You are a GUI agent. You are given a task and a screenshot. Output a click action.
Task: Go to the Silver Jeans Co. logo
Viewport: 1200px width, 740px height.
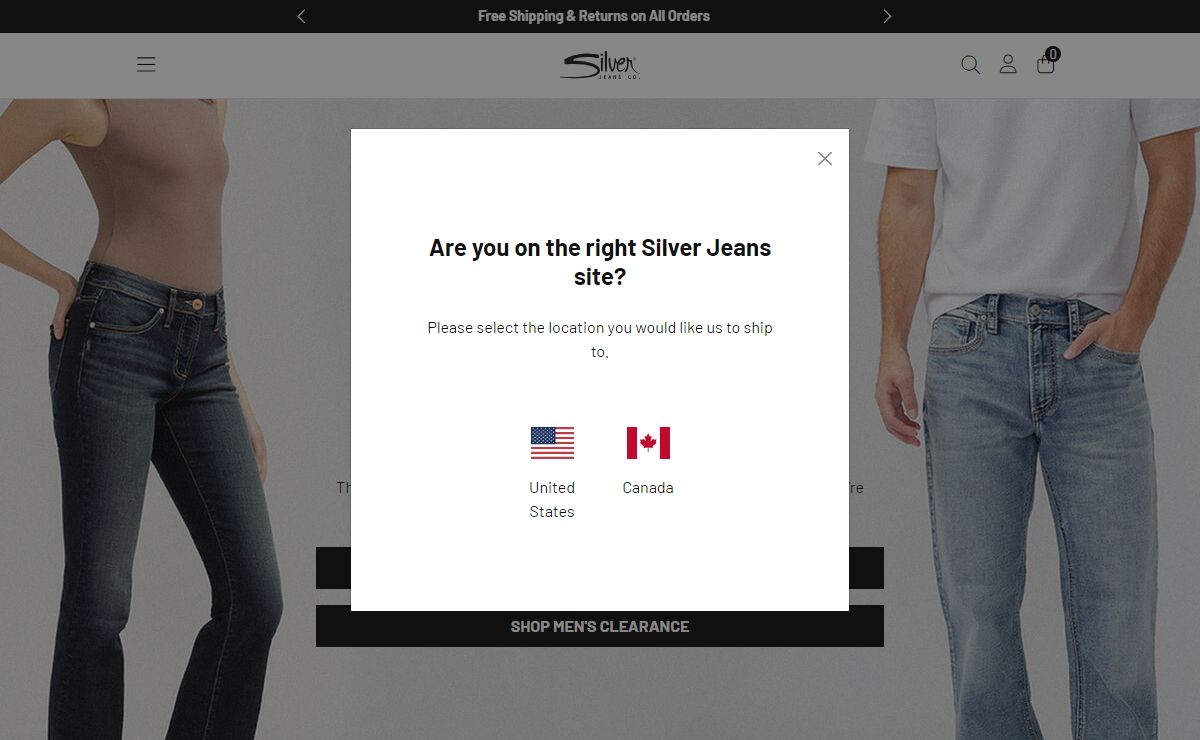pyautogui.click(x=600, y=66)
